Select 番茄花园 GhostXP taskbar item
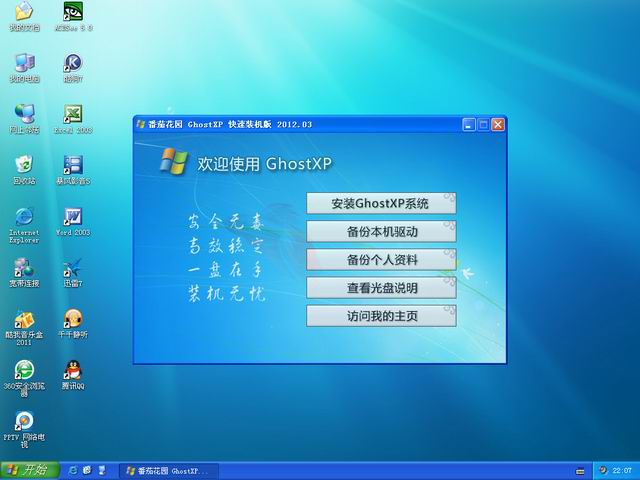 pyautogui.click(x=167, y=470)
